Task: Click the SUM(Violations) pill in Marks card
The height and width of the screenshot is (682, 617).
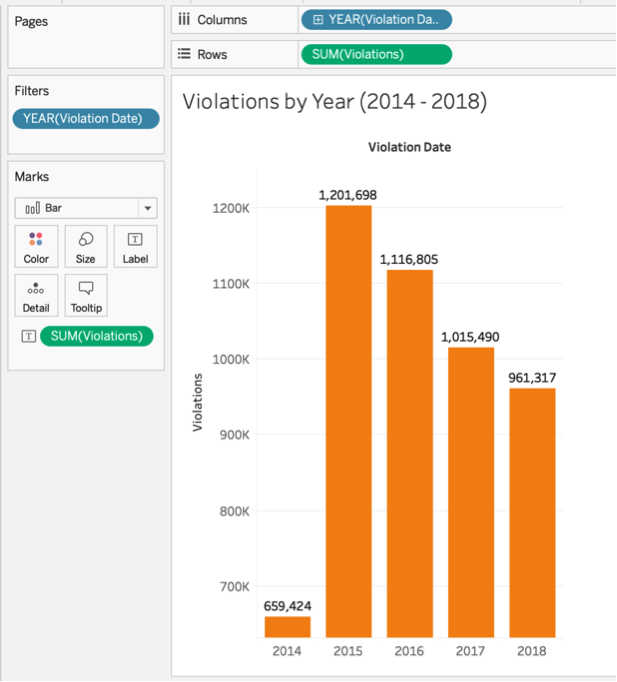Action: pos(96,336)
